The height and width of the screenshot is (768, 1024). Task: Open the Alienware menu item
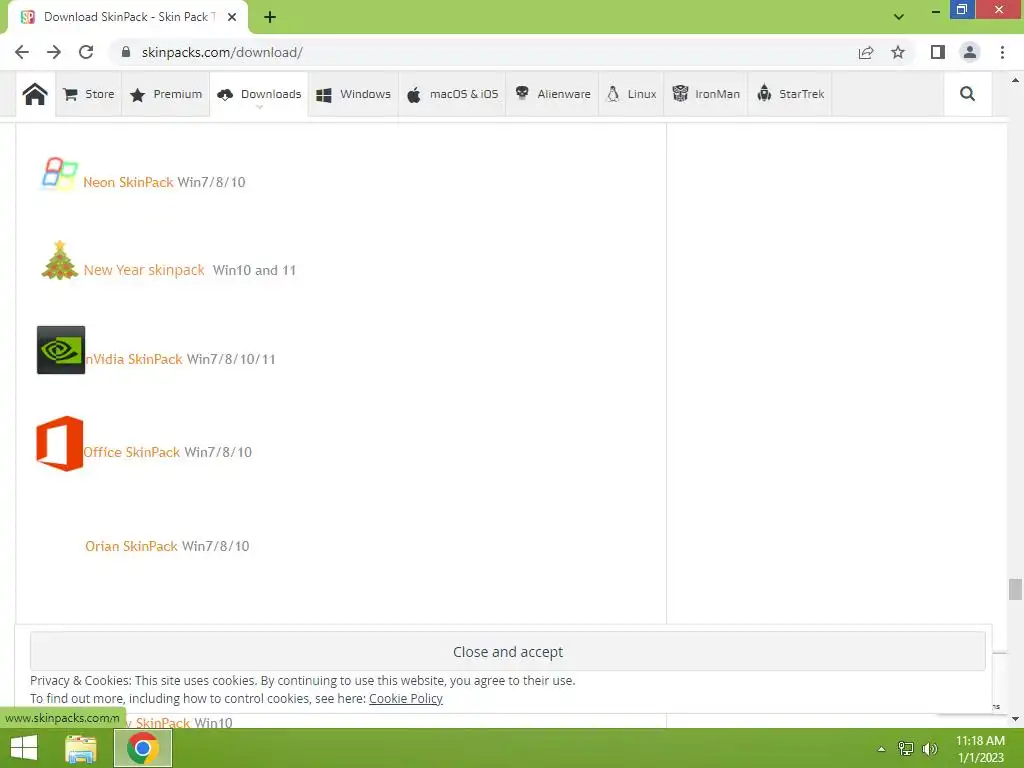(x=552, y=94)
